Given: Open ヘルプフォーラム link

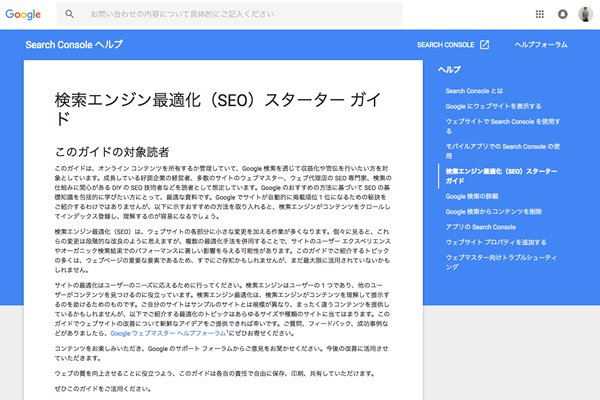Looking at the screenshot, I should click(x=541, y=45).
